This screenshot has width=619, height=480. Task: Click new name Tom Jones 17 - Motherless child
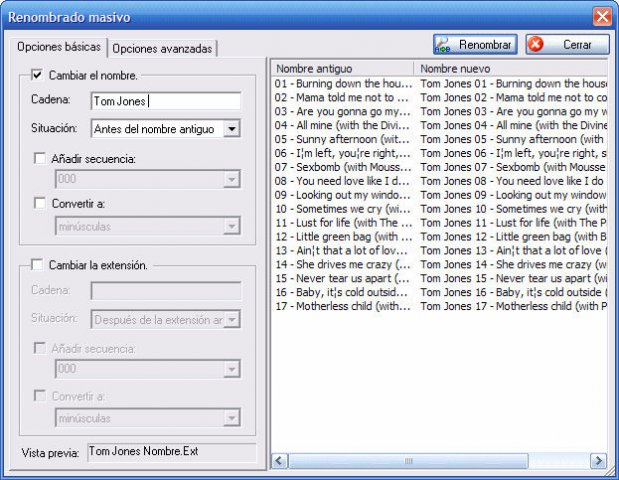click(x=513, y=306)
